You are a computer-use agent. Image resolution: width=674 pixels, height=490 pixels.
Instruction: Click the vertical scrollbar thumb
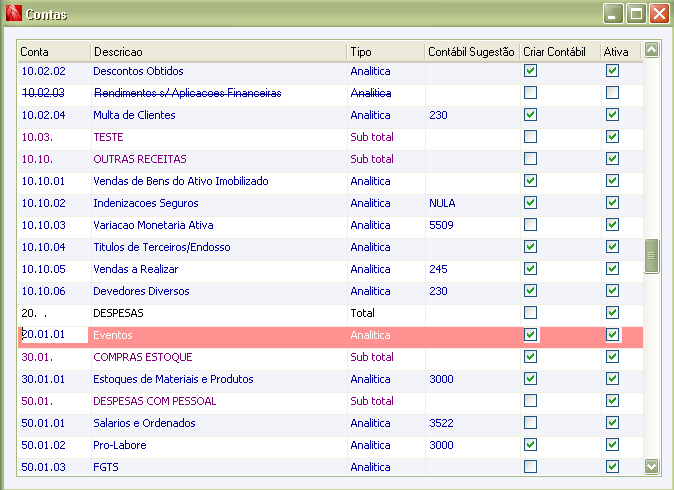click(651, 256)
